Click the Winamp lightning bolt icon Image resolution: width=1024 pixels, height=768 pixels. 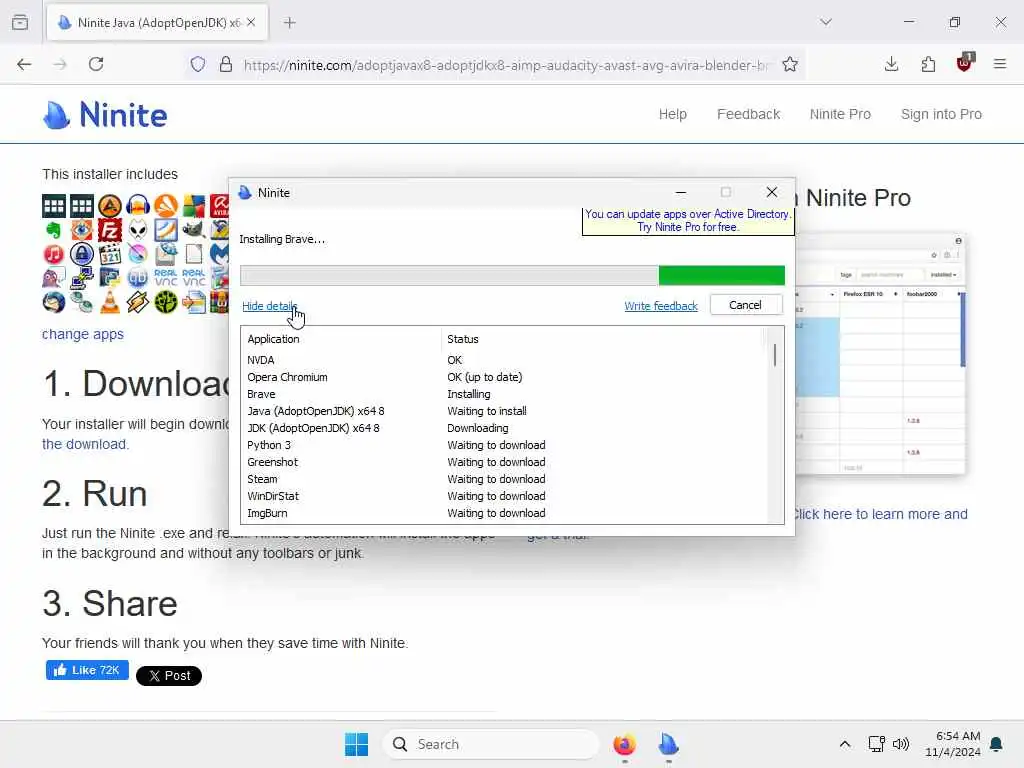pos(138,302)
